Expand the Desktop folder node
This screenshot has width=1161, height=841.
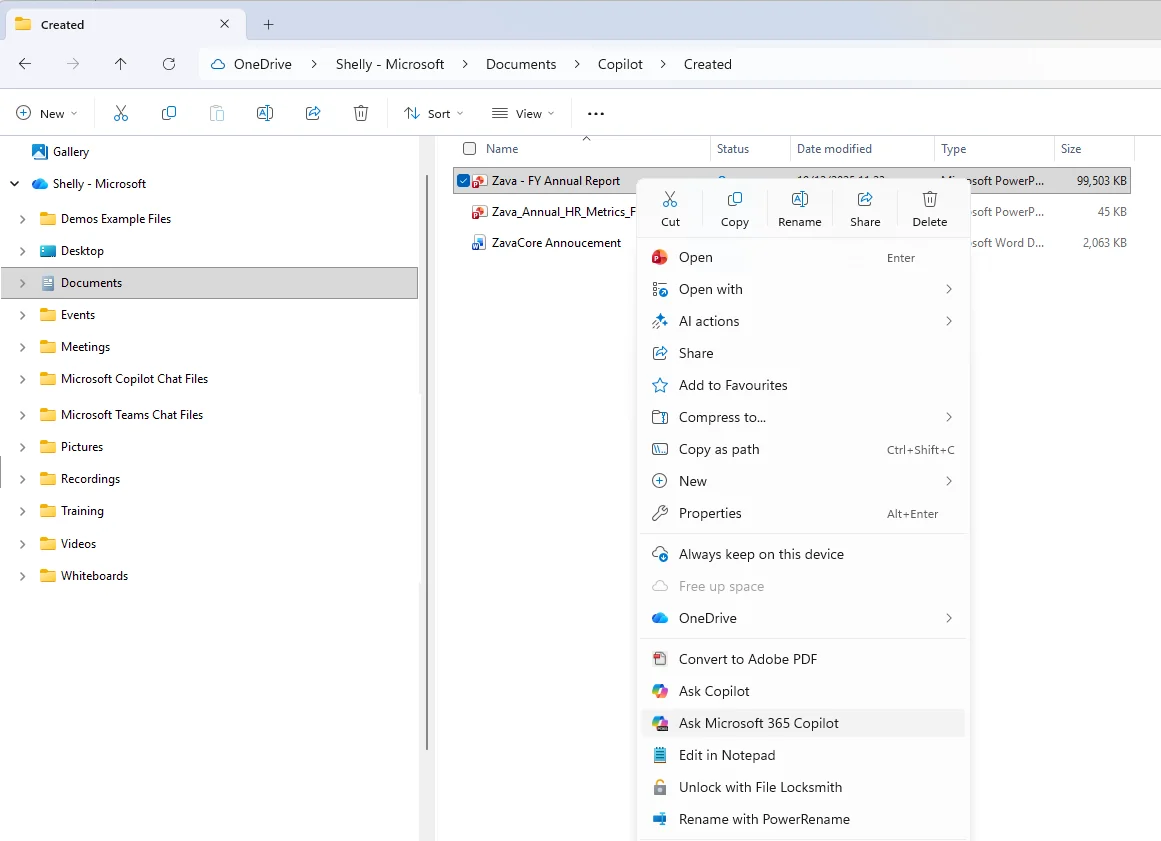tap(22, 251)
